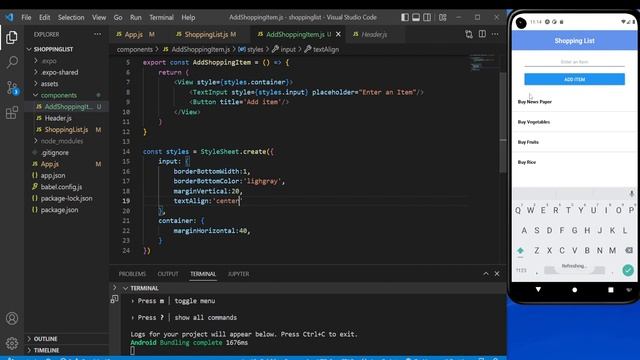Open the Extensions view in activity bar

click(12, 113)
